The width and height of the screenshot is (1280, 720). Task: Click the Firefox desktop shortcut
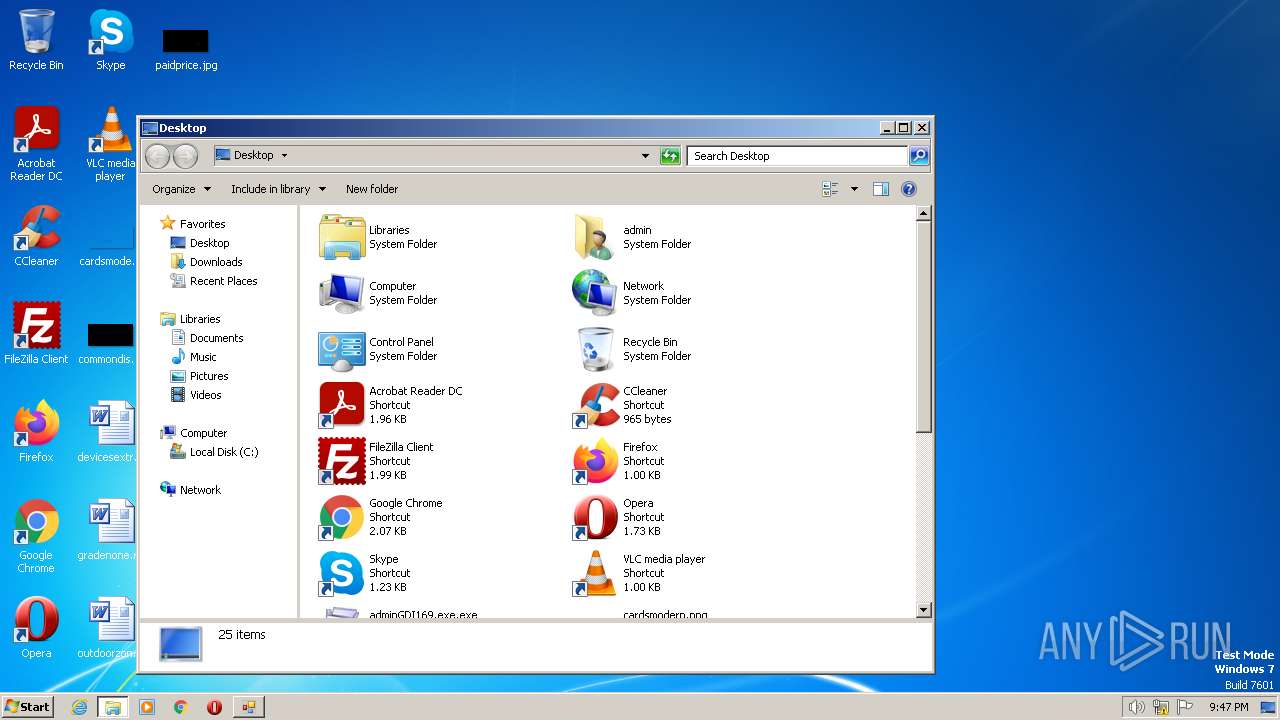click(36, 431)
